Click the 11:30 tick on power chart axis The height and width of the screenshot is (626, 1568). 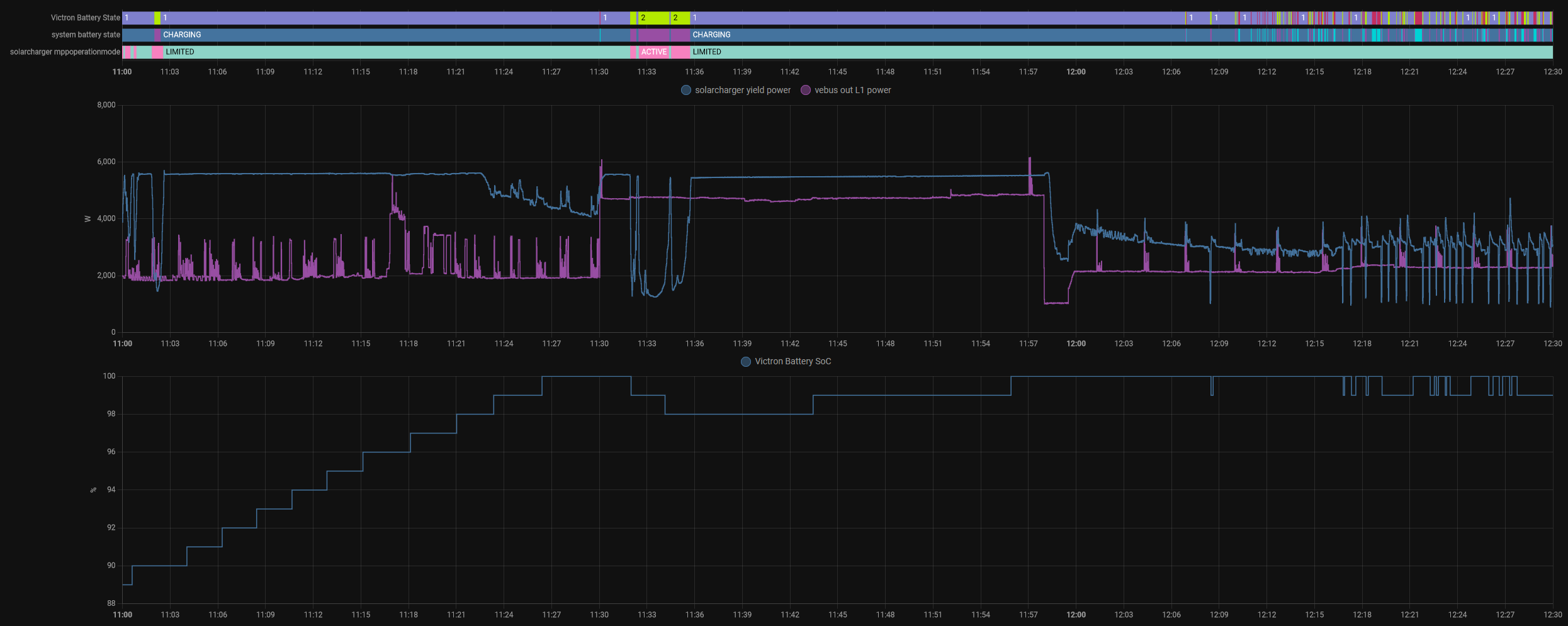point(599,344)
